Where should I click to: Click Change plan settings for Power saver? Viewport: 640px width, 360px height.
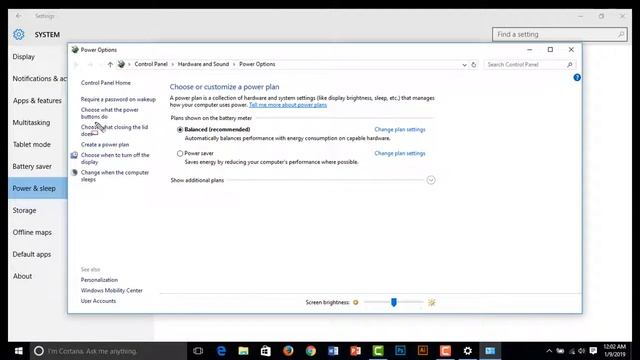(x=400, y=153)
